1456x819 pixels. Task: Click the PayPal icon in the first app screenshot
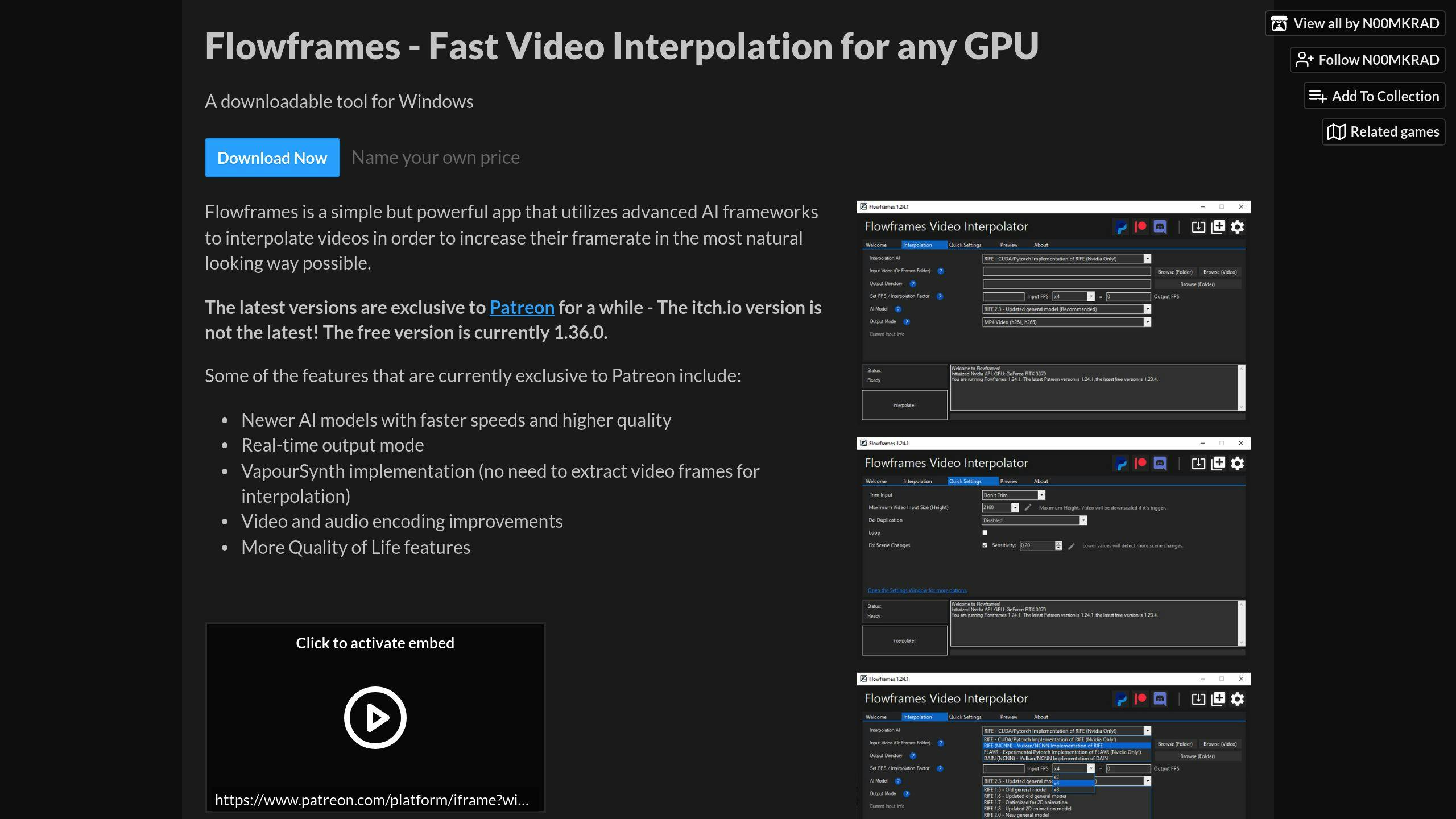coord(1121,227)
